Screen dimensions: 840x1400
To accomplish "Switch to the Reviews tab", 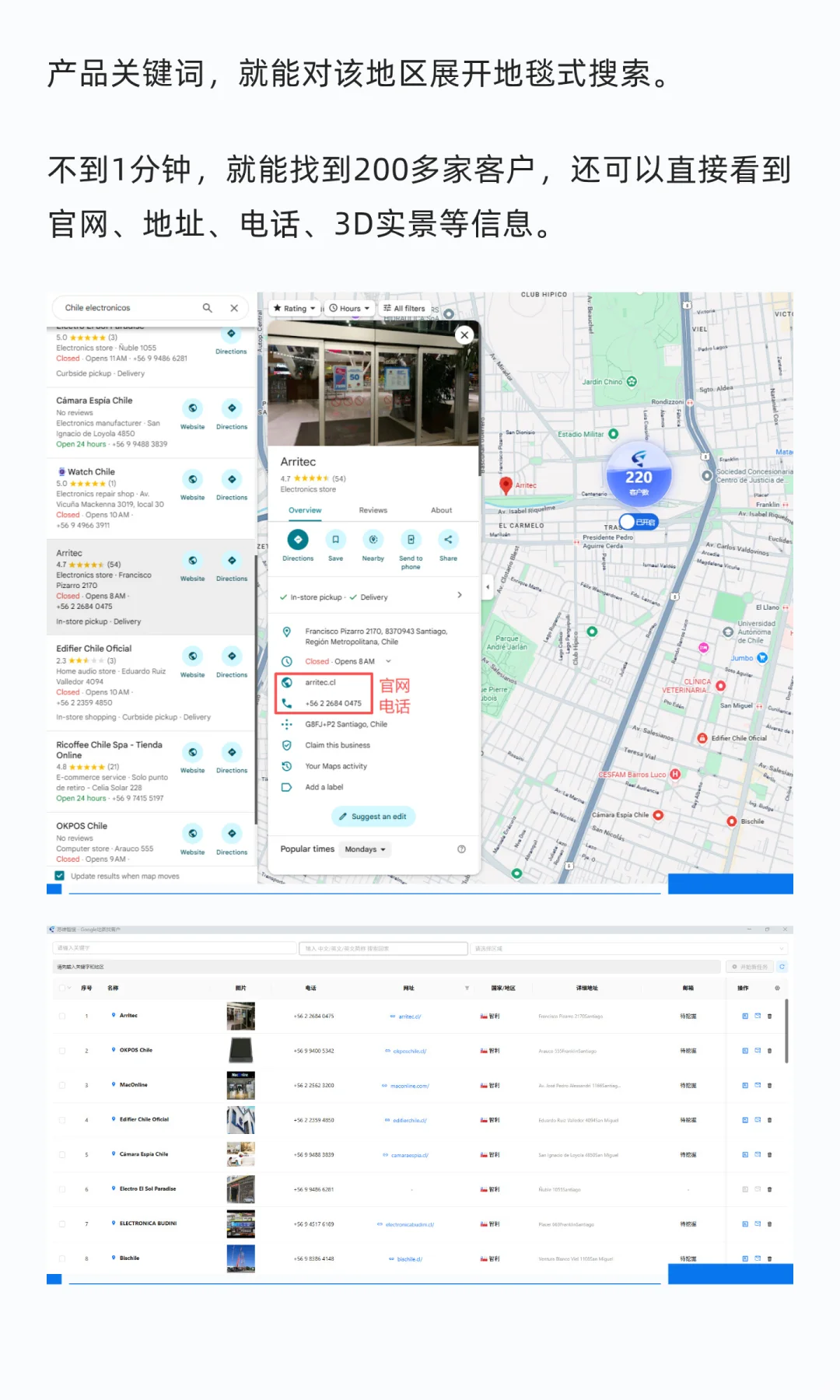I will [x=373, y=510].
